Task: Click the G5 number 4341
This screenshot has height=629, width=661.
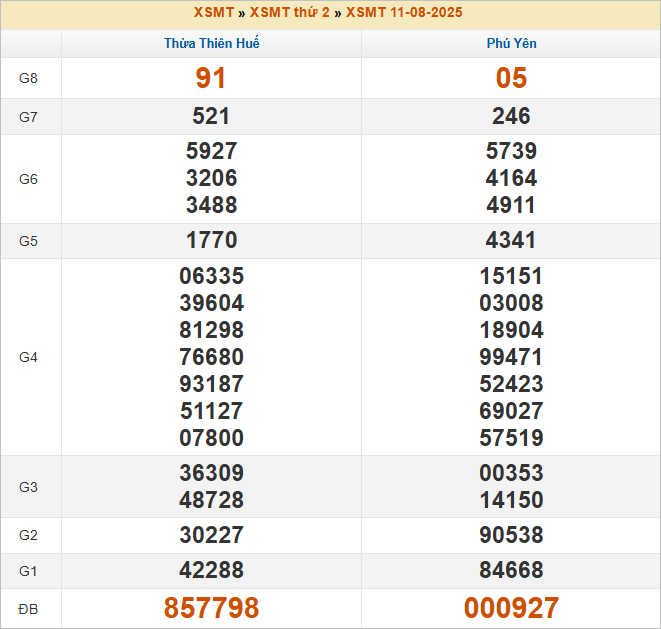Action: point(511,240)
